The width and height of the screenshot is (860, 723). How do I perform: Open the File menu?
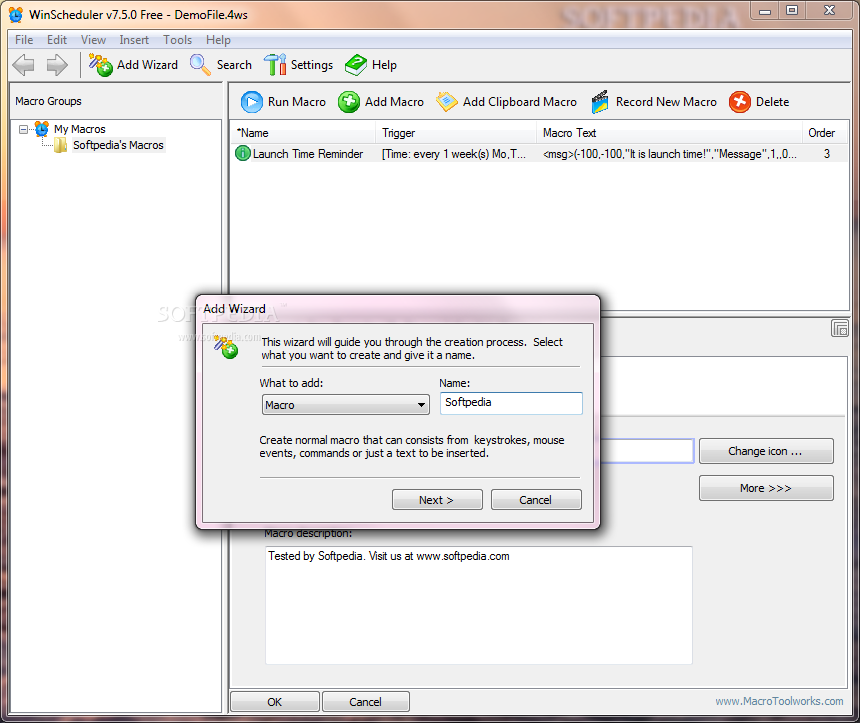(x=24, y=40)
